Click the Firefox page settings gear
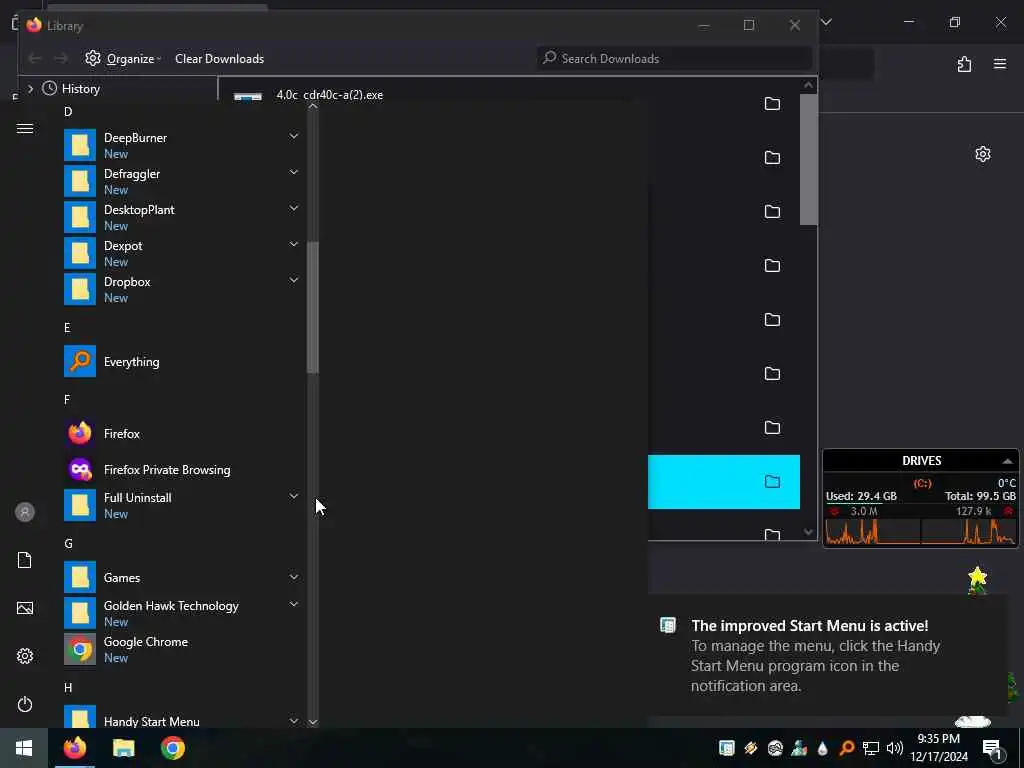Screen dimensions: 1024x768 point(983,154)
